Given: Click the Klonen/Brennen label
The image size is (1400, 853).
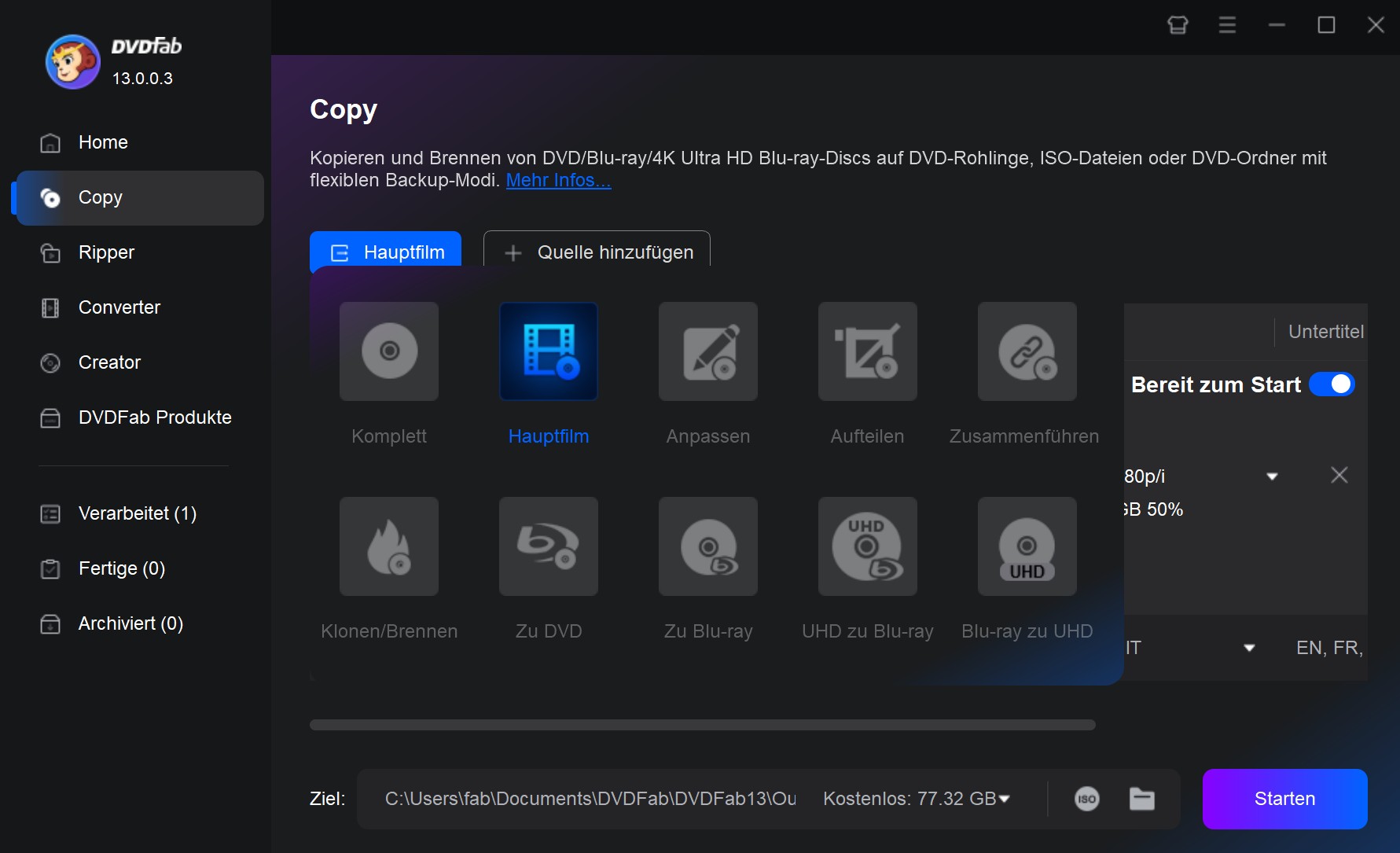Looking at the screenshot, I should point(389,631).
